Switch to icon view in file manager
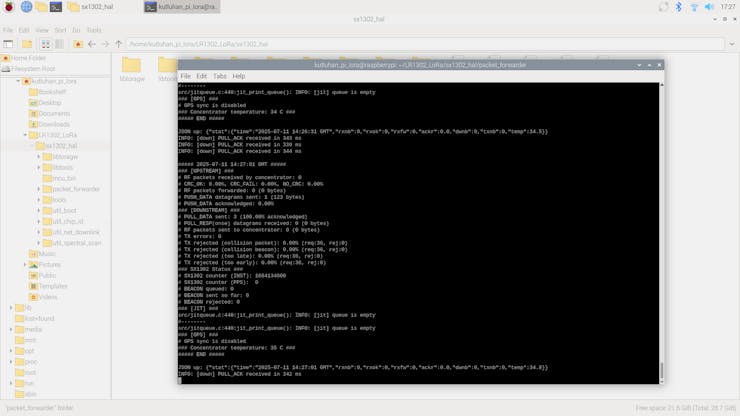 [46, 44]
